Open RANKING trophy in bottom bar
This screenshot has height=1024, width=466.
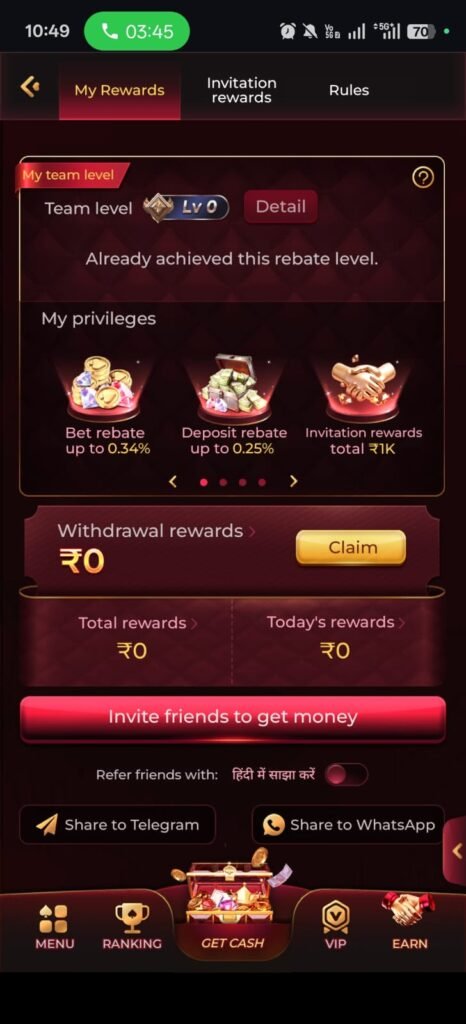point(132,927)
